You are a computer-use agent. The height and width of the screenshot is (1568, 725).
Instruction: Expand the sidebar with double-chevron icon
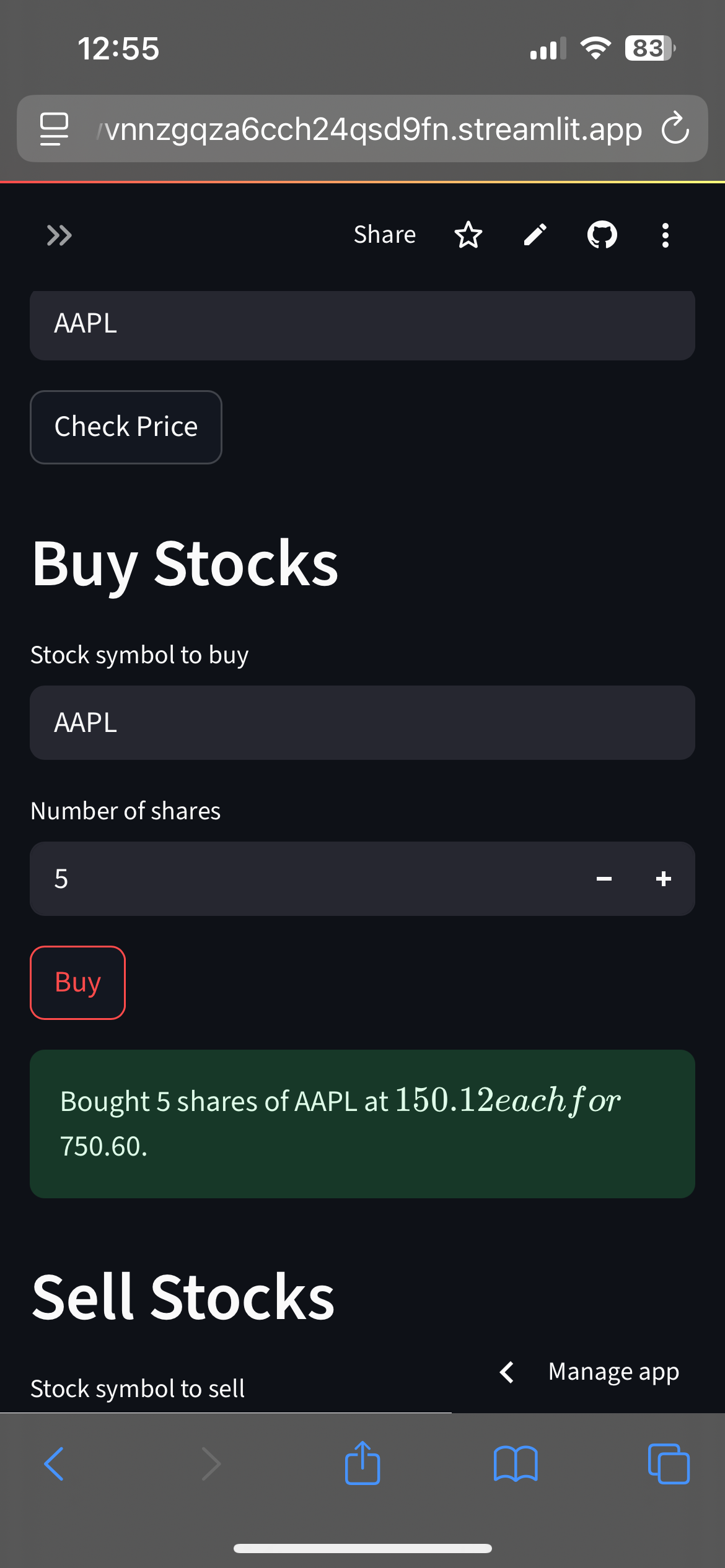coord(59,235)
